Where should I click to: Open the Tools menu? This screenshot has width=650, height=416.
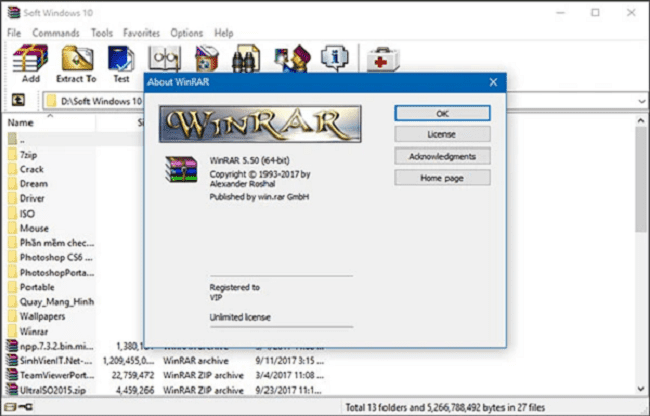coord(102,33)
